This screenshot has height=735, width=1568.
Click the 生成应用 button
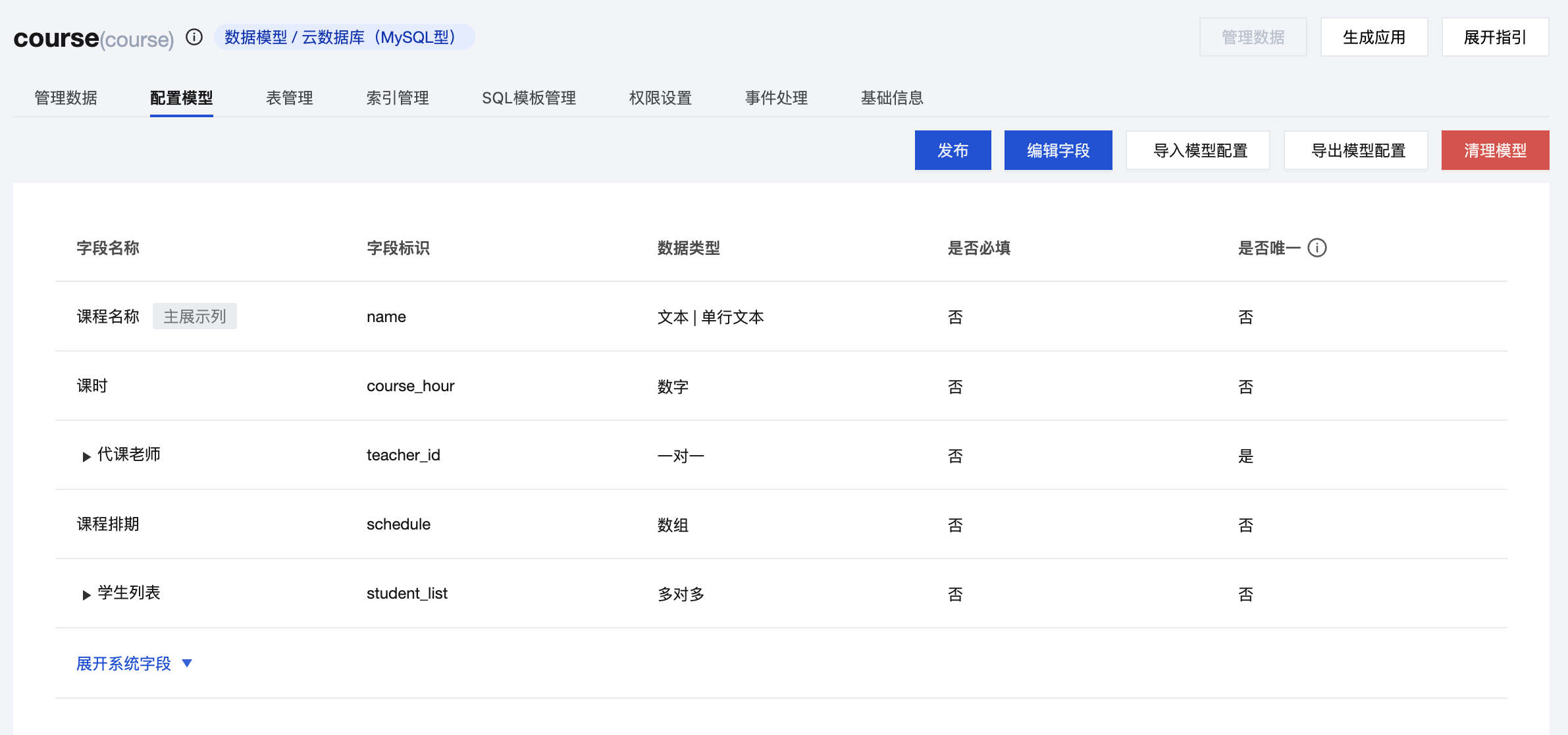coord(1374,37)
